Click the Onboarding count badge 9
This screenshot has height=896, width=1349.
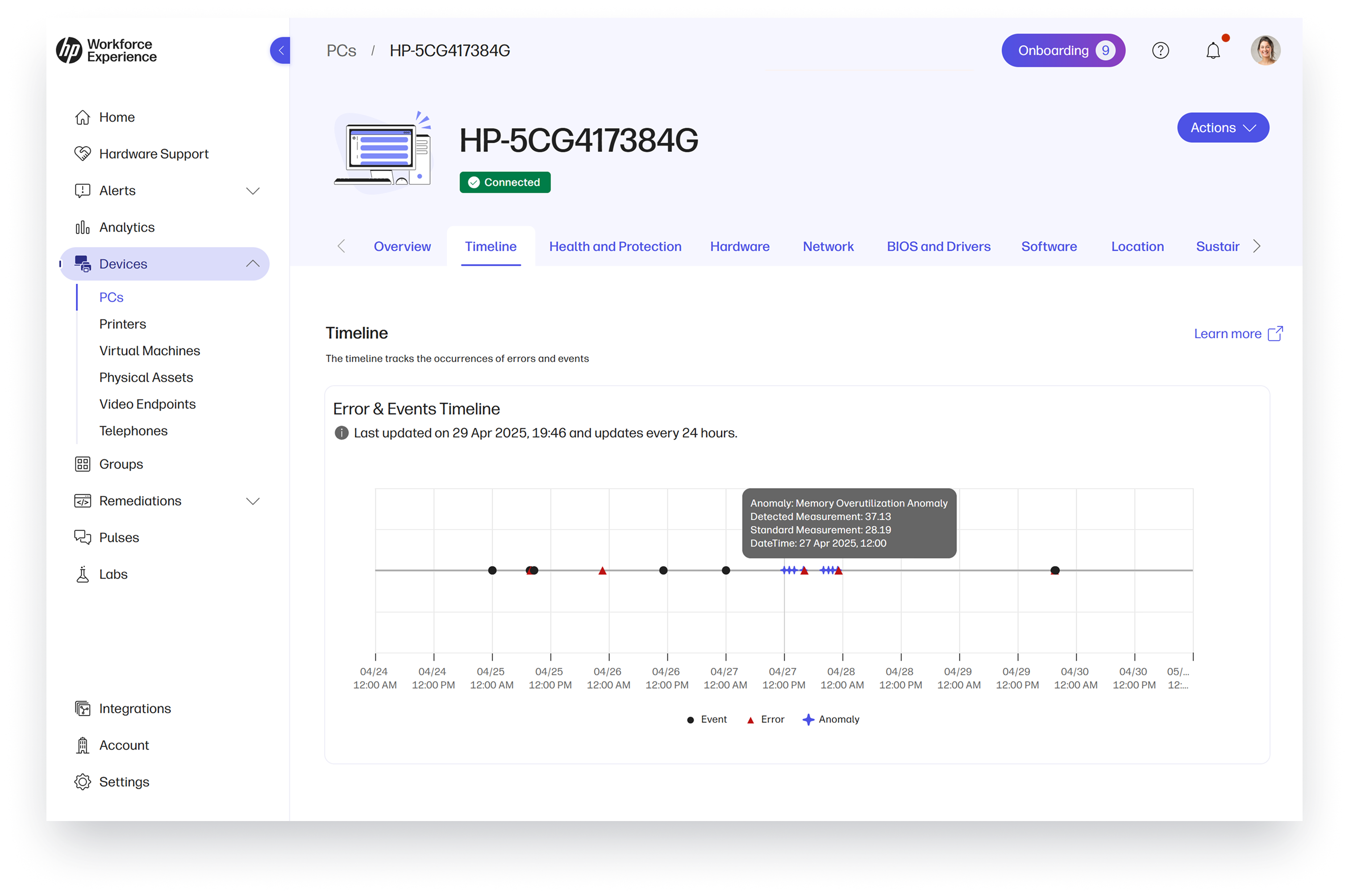pyautogui.click(x=1105, y=50)
